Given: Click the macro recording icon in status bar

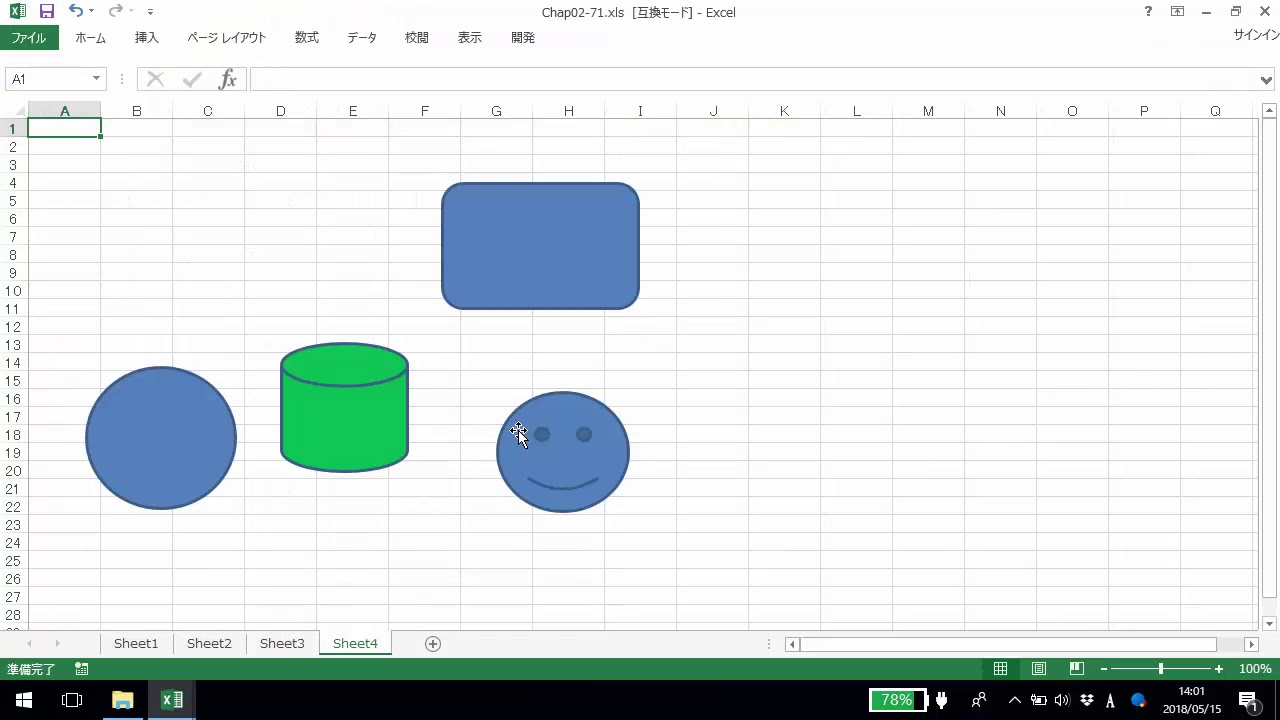Looking at the screenshot, I should (82, 669).
